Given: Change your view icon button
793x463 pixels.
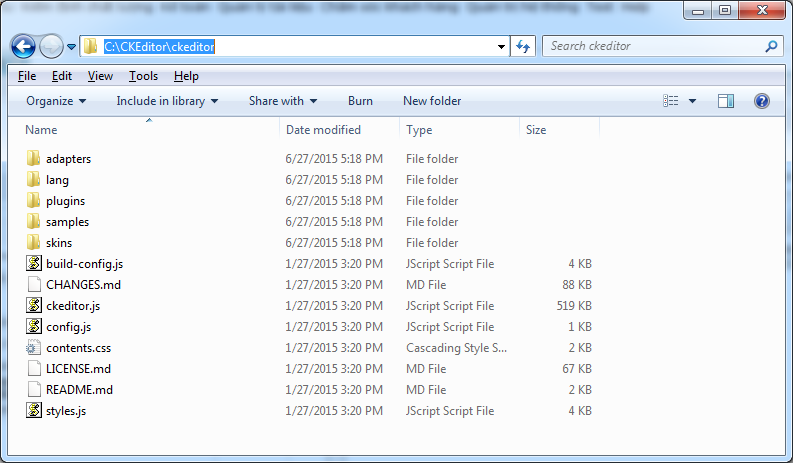Looking at the screenshot, I should [671, 101].
